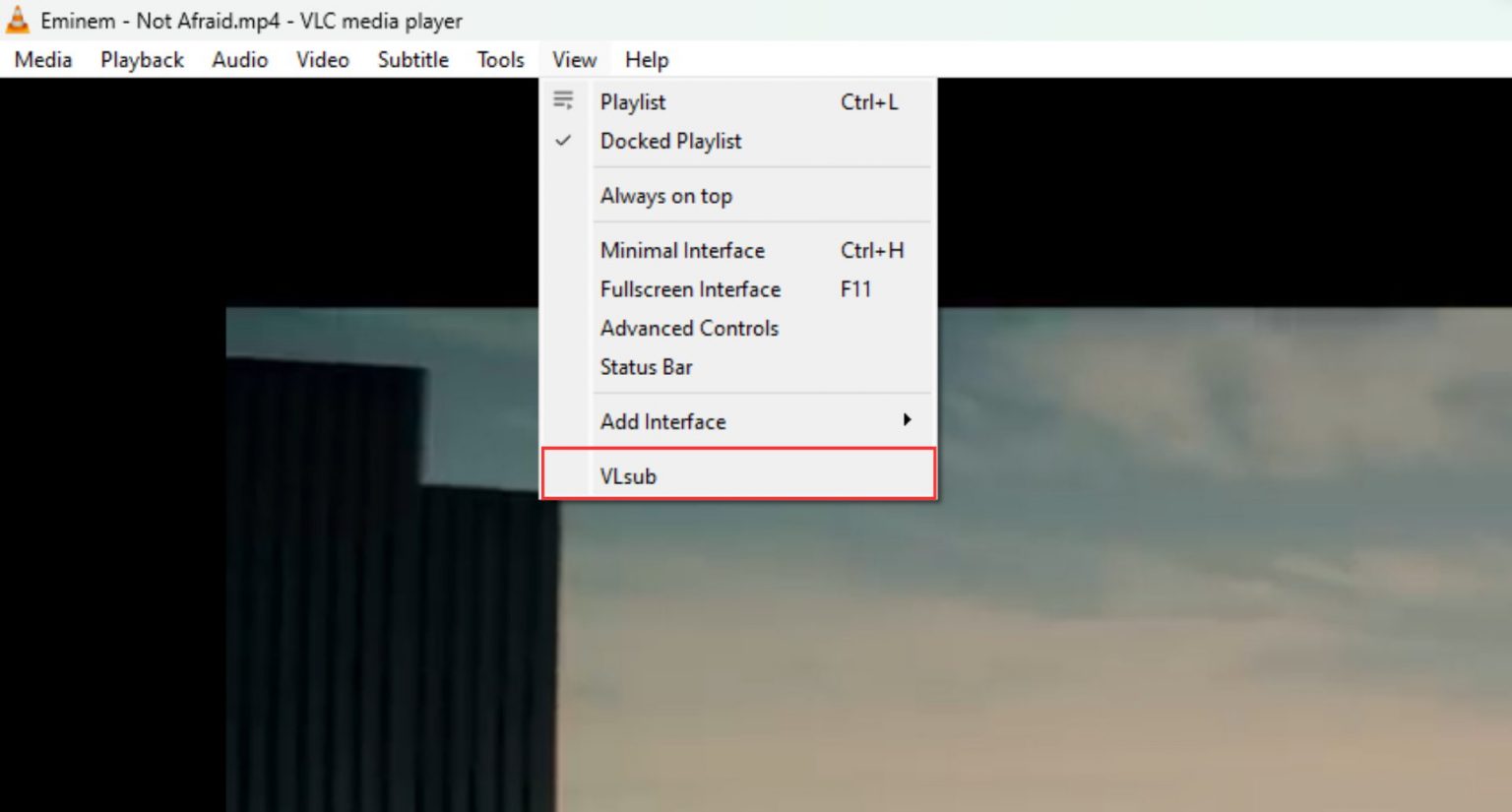Open the Tools menu

[x=499, y=59]
